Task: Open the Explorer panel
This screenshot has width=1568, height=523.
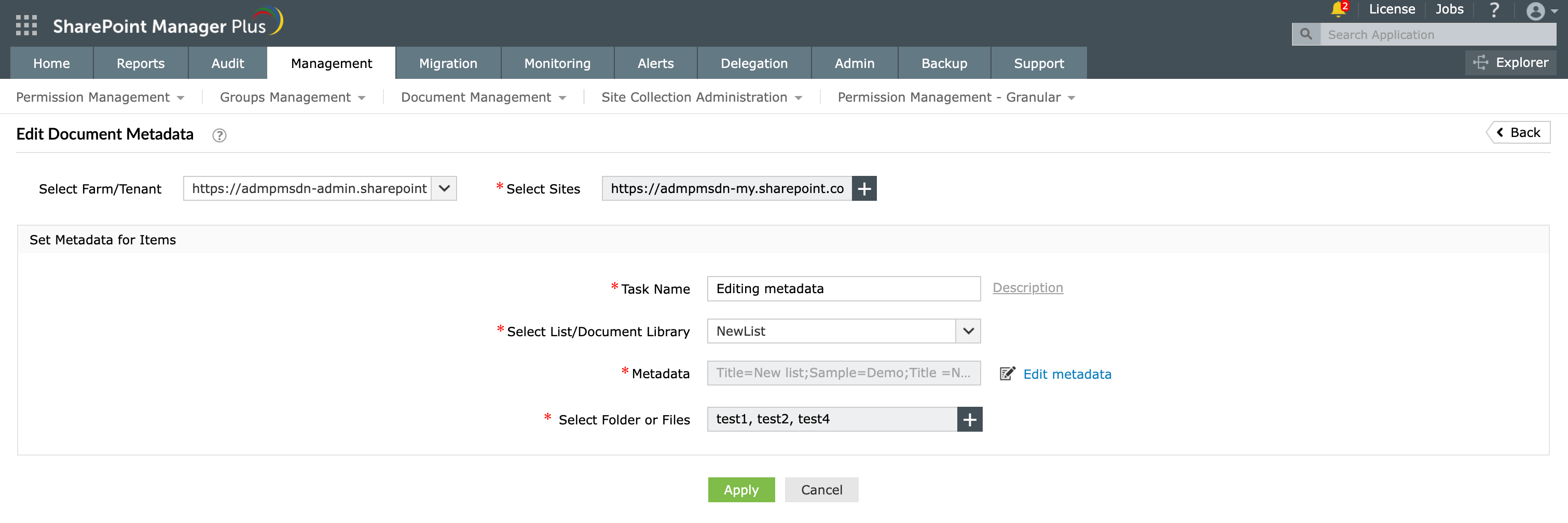Action: [1510, 63]
